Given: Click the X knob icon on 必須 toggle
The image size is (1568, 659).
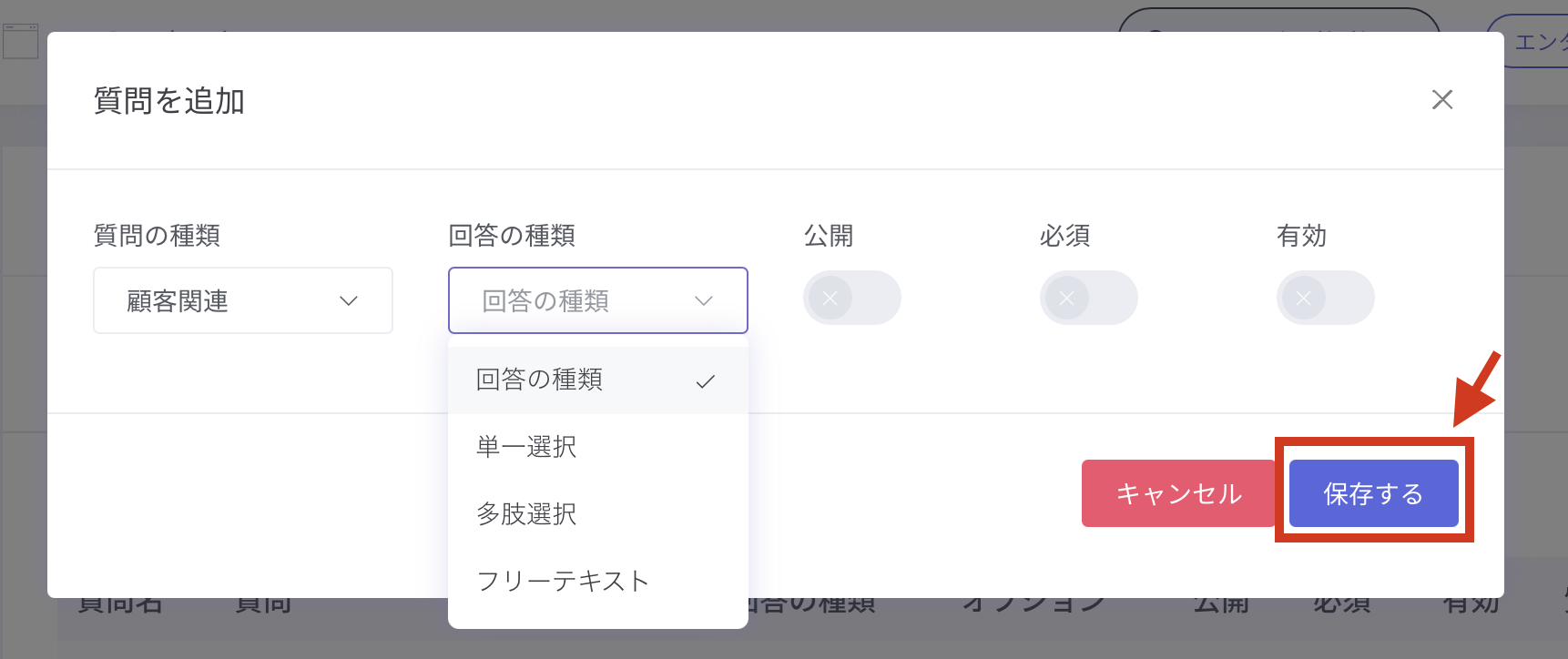Looking at the screenshot, I should pyautogui.click(x=1067, y=298).
